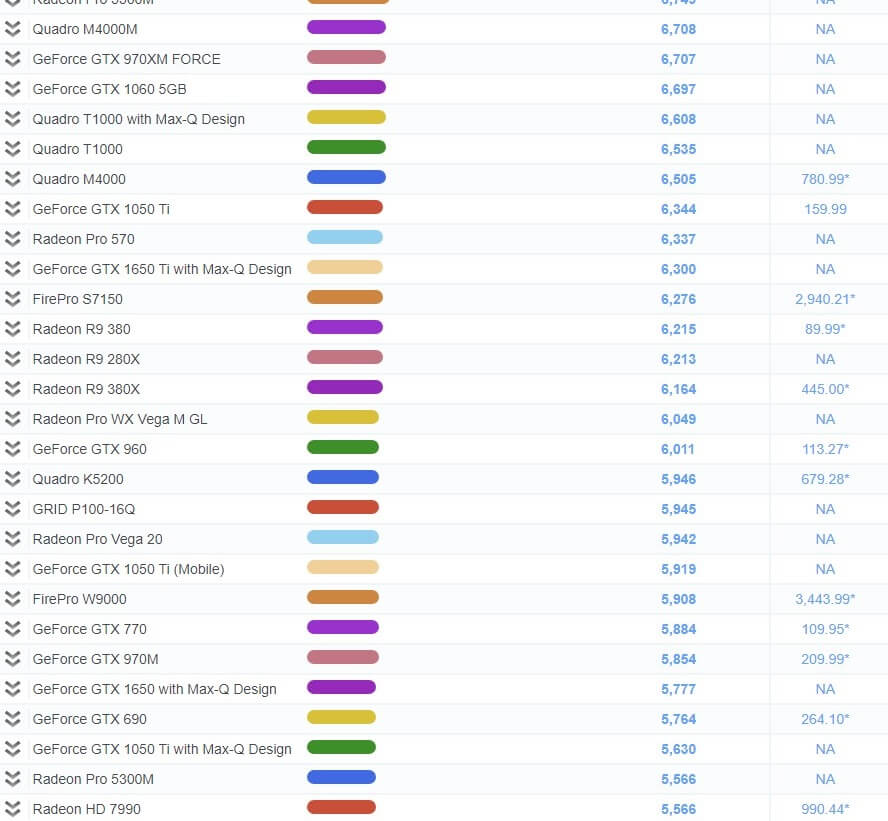Screen dimensions: 888x821
Task: Click the price 780.99* for Quadro M4000
Action: tap(825, 179)
